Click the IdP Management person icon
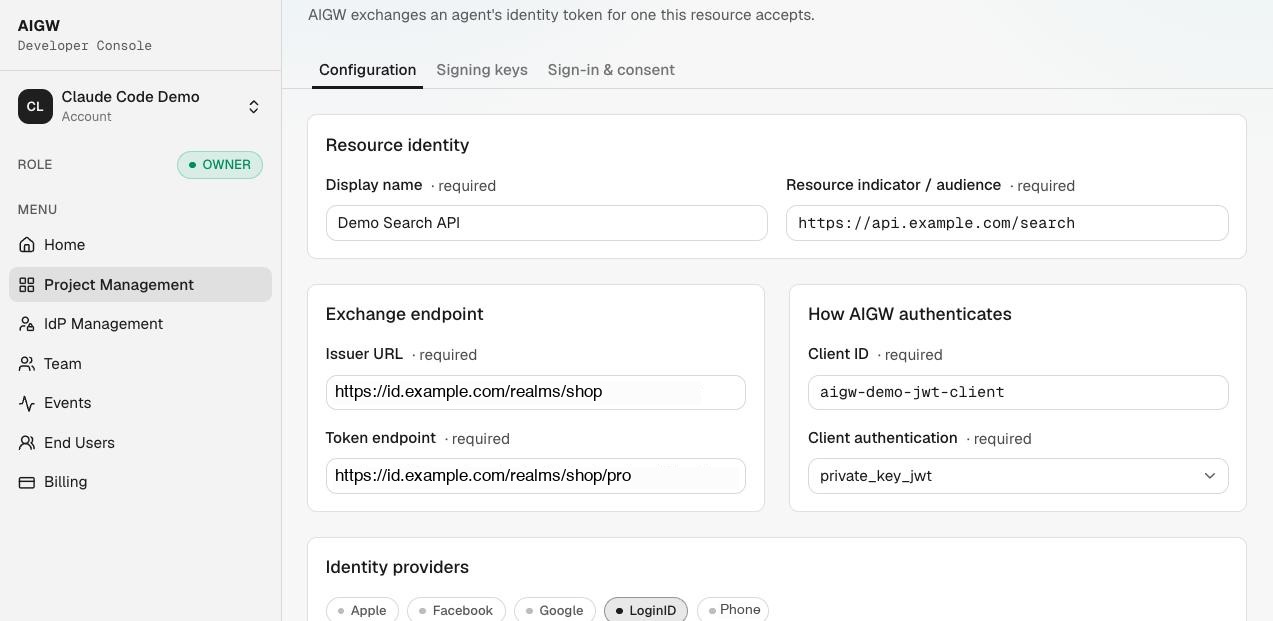This screenshot has width=1273, height=621. pos(27,324)
